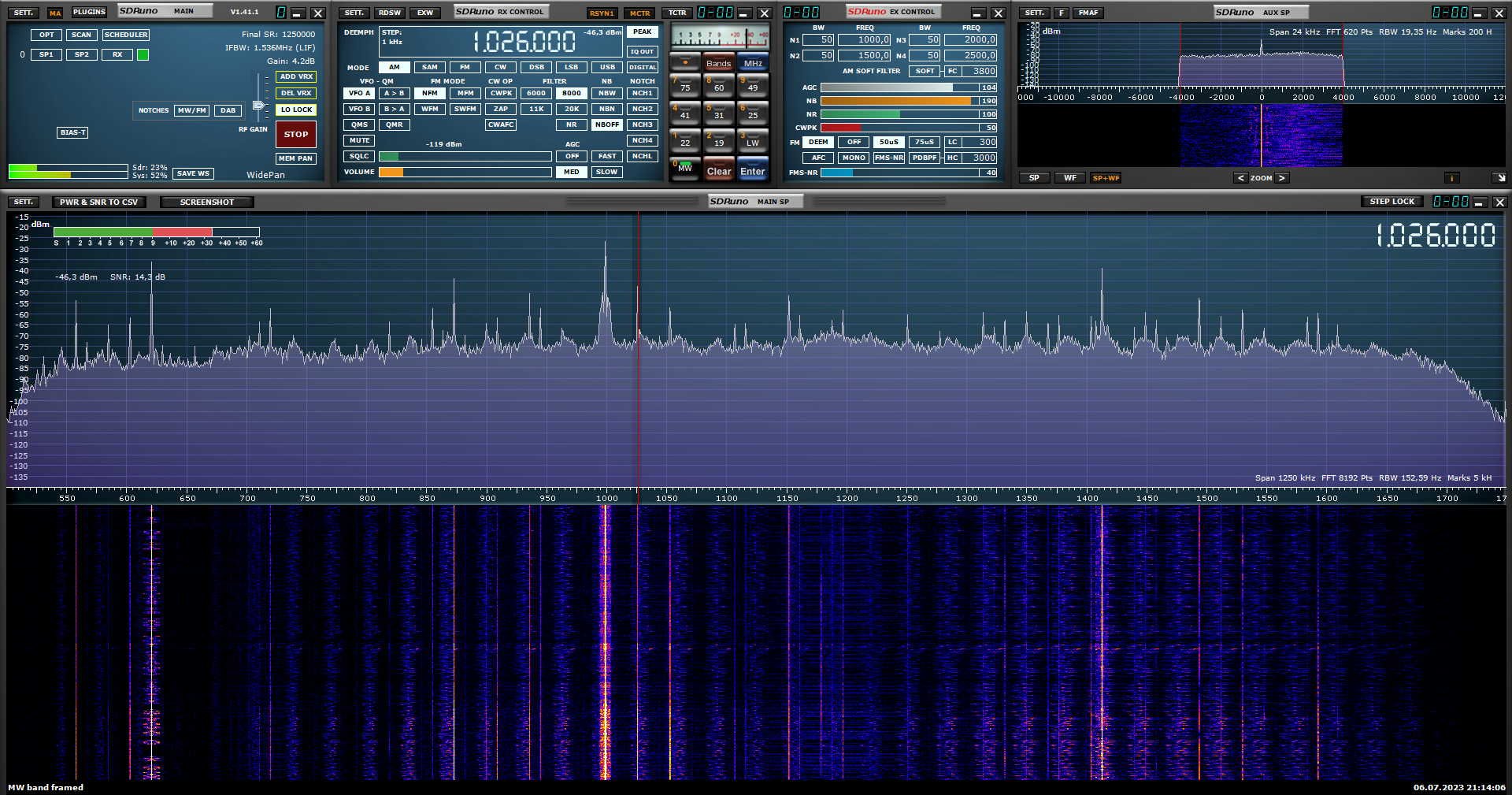
Task: Switch AUX SP to WF waterfall view
Action: (1069, 178)
